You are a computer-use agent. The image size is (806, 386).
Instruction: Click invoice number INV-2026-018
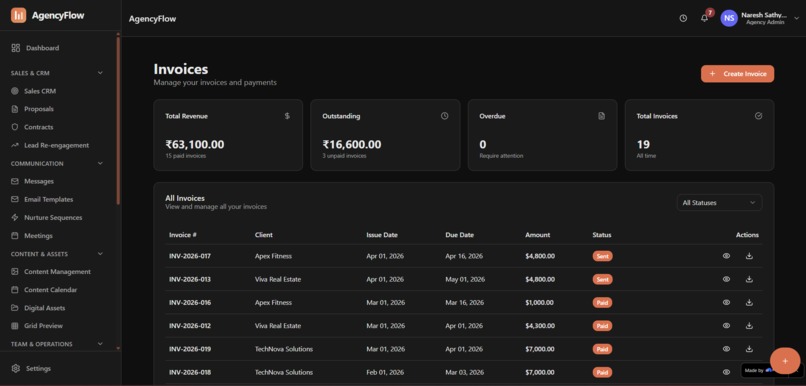190,372
